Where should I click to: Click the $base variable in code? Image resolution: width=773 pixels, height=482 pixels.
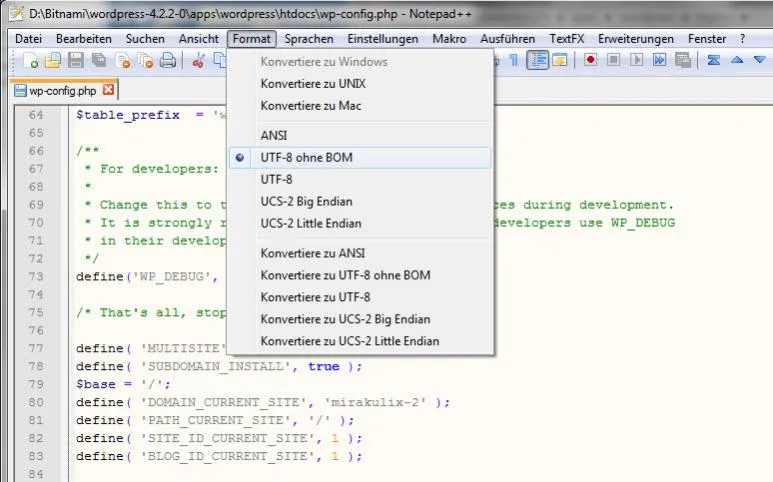click(x=96, y=384)
